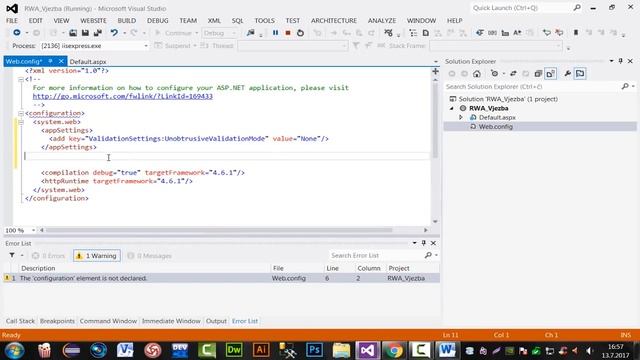Open Photoshop from the Windows taskbar
This screenshot has width=640, height=360.
(x=314, y=351)
